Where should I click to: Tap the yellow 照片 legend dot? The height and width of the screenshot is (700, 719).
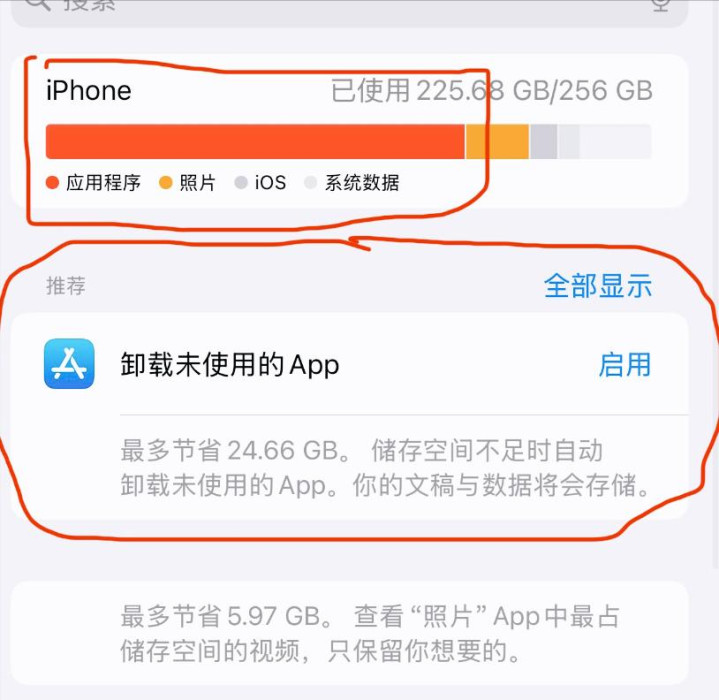pyautogui.click(x=166, y=182)
